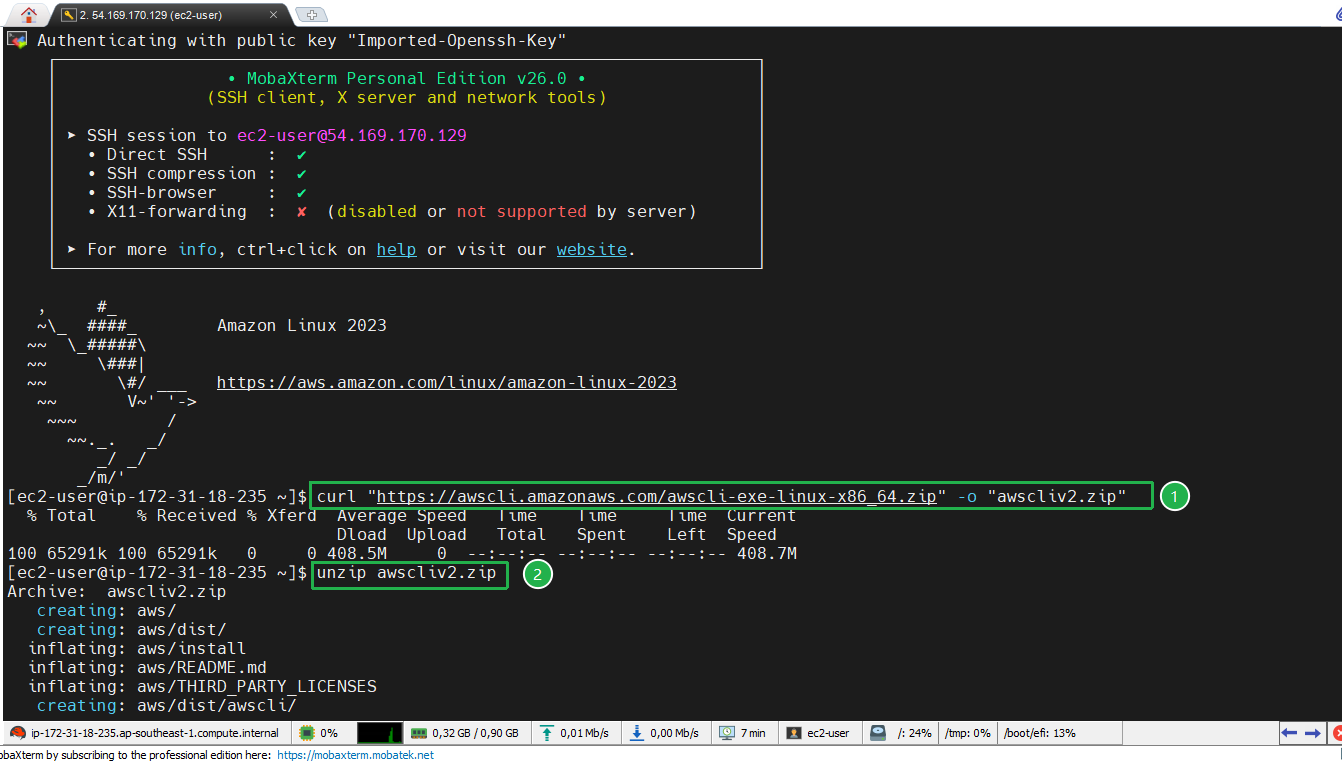Click the 7 min uptime value
Screen dimensions: 1342x764
(753, 733)
